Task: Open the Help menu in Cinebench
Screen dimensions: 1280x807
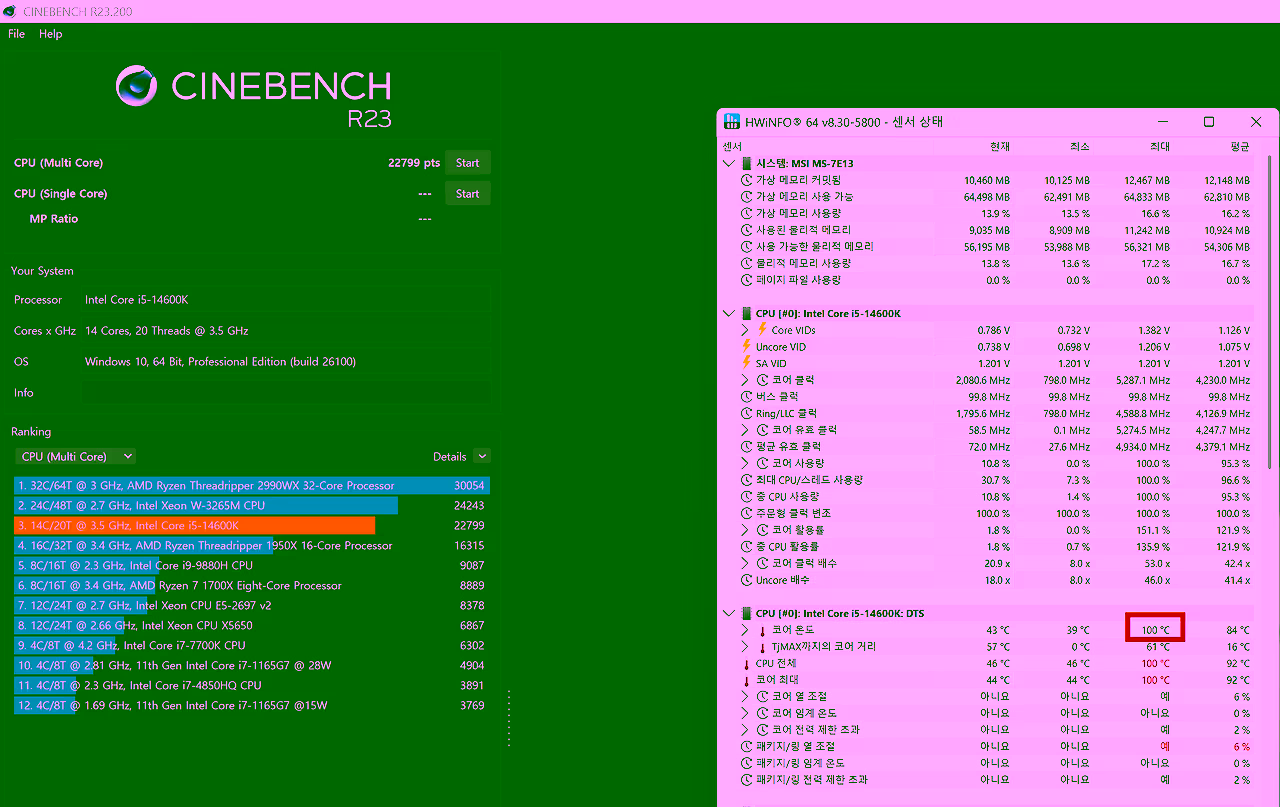Action: click(50, 34)
